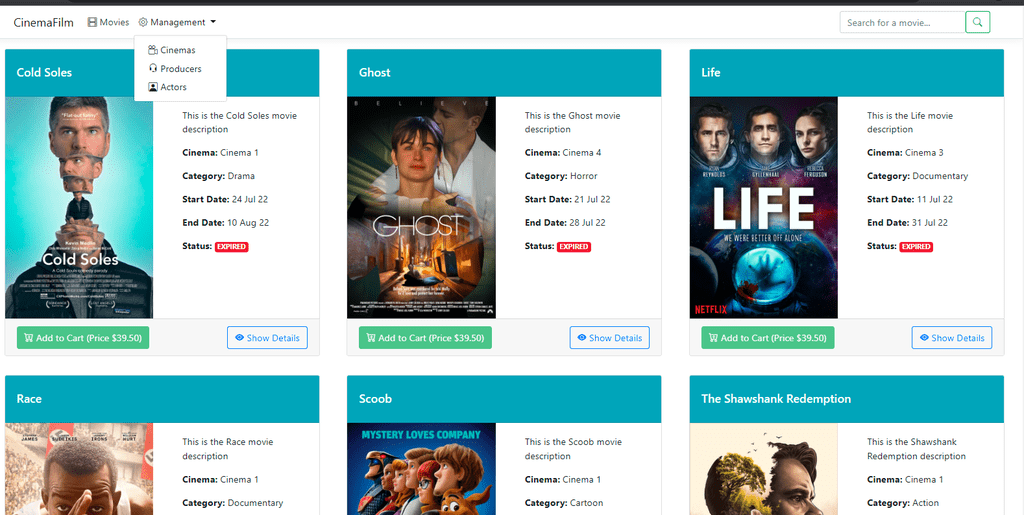The image size is (1024, 515).
Task: Go to the CinemaFilm home brand link
Action: point(44,22)
